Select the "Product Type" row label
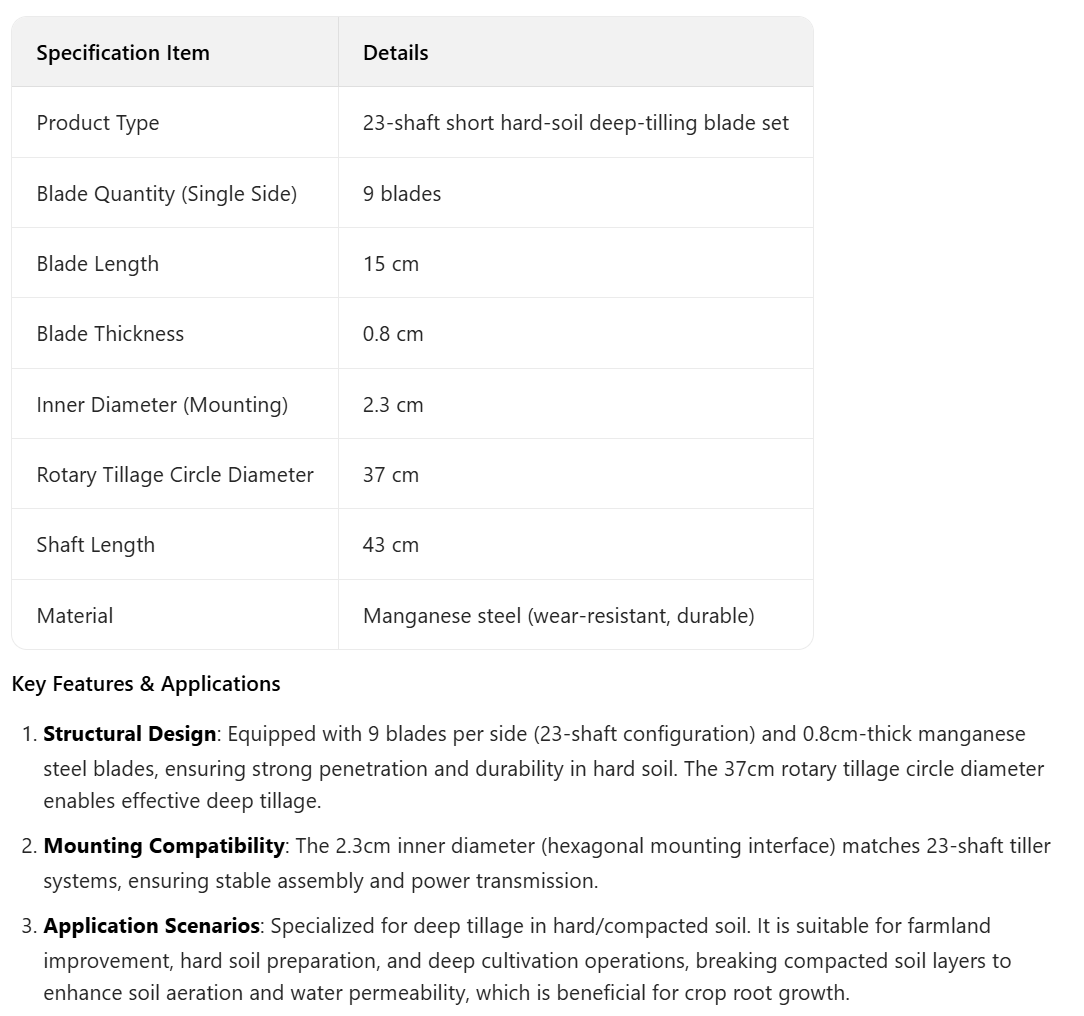The width and height of the screenshot is (1084, 1016). tap(98, 123)
